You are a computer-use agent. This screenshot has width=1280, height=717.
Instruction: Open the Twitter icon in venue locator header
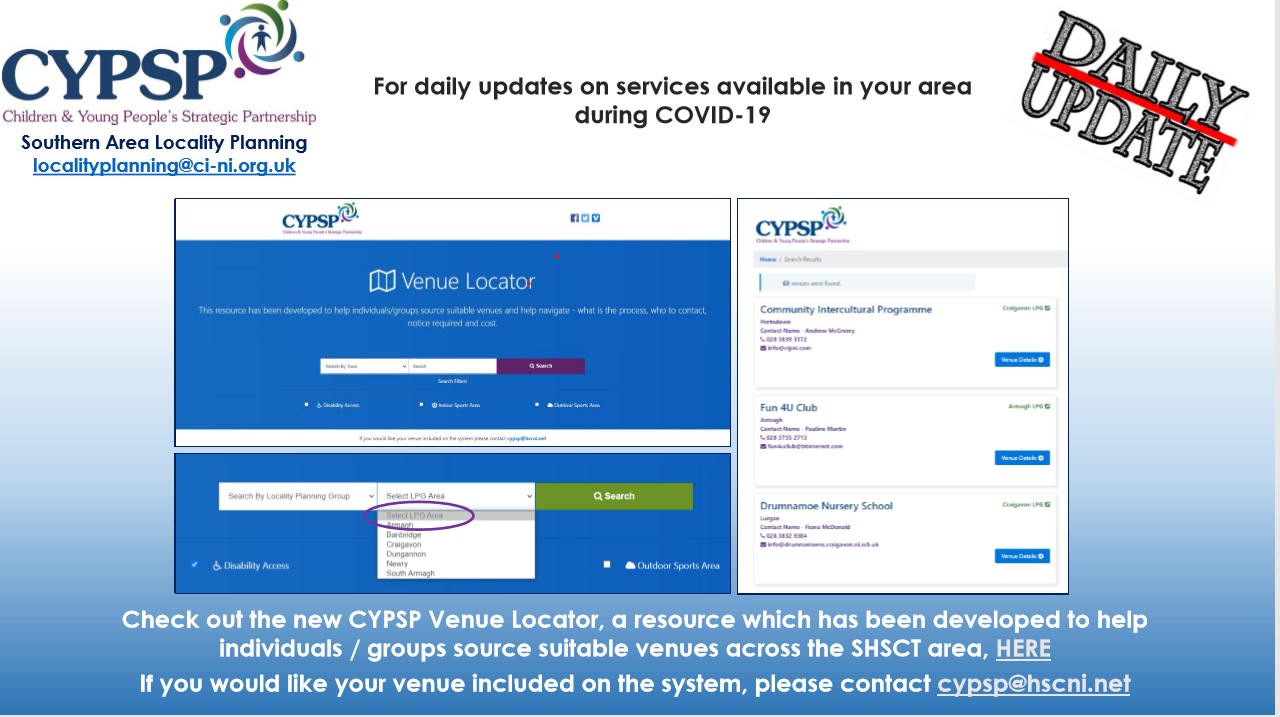click(585, 218)
